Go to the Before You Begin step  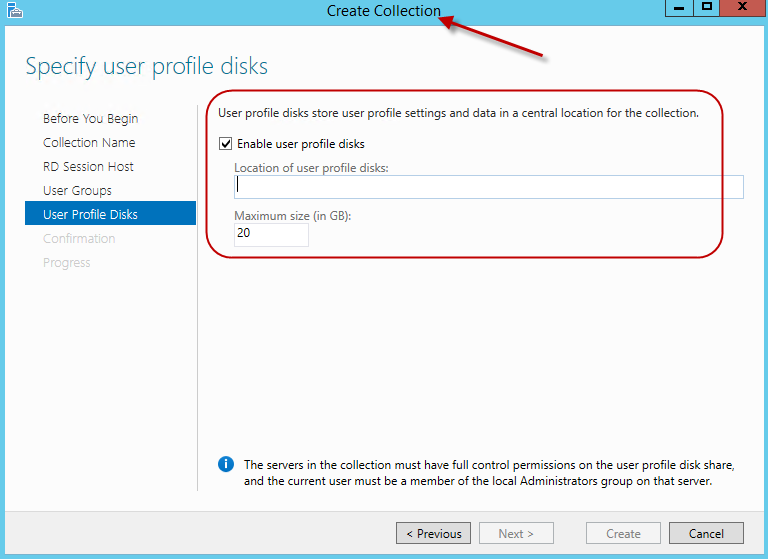pos(90,119)
